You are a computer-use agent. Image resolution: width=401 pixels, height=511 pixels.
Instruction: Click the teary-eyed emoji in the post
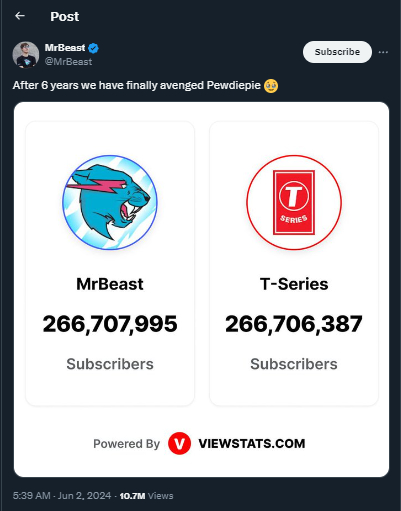point(271,86)
